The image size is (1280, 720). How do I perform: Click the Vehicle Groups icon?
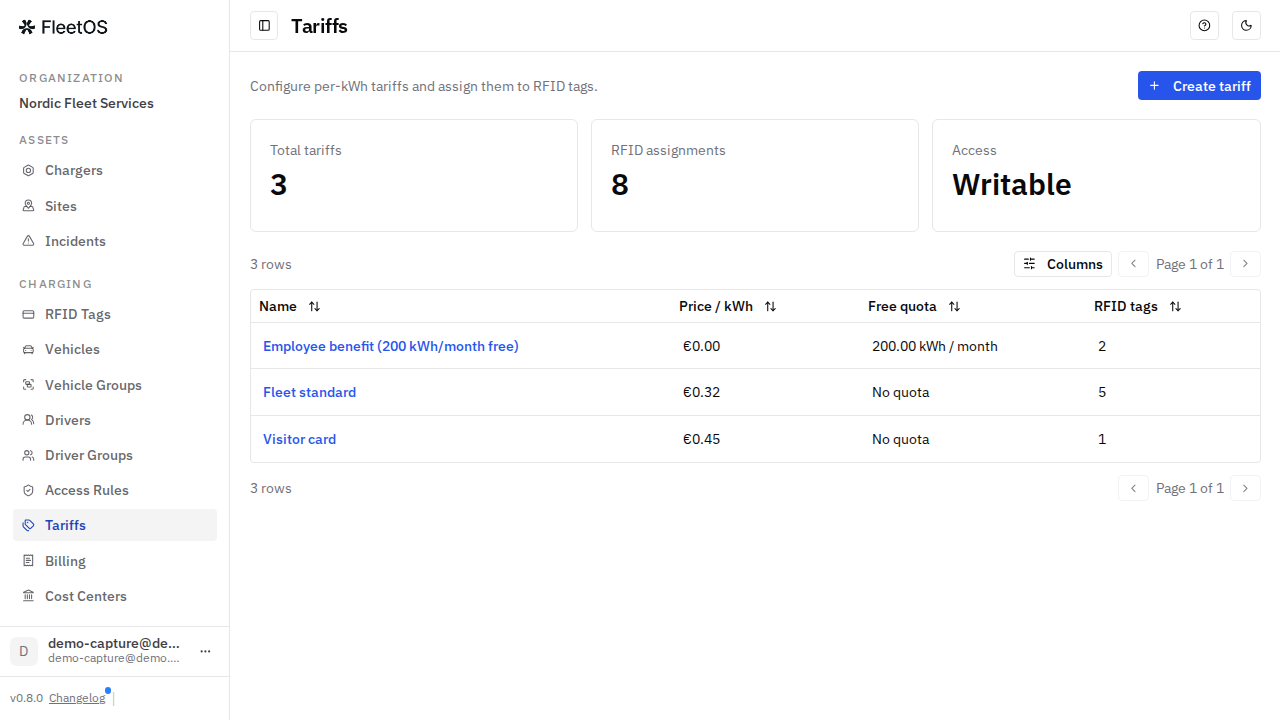[29, 385]
